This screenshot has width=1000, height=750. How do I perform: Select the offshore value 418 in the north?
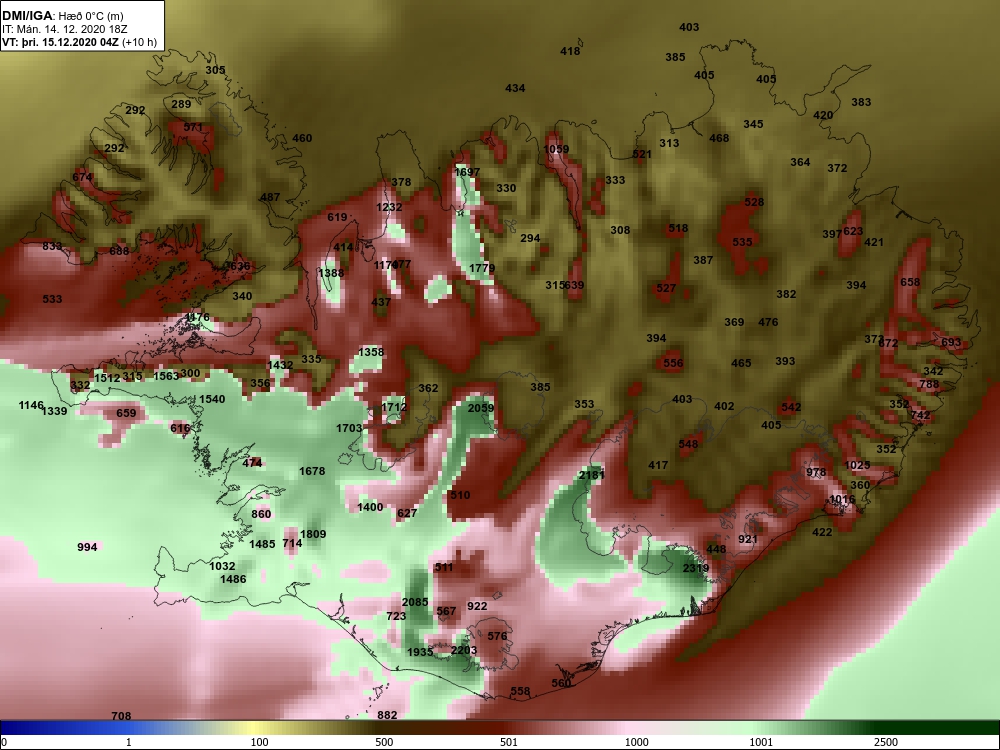570,52
